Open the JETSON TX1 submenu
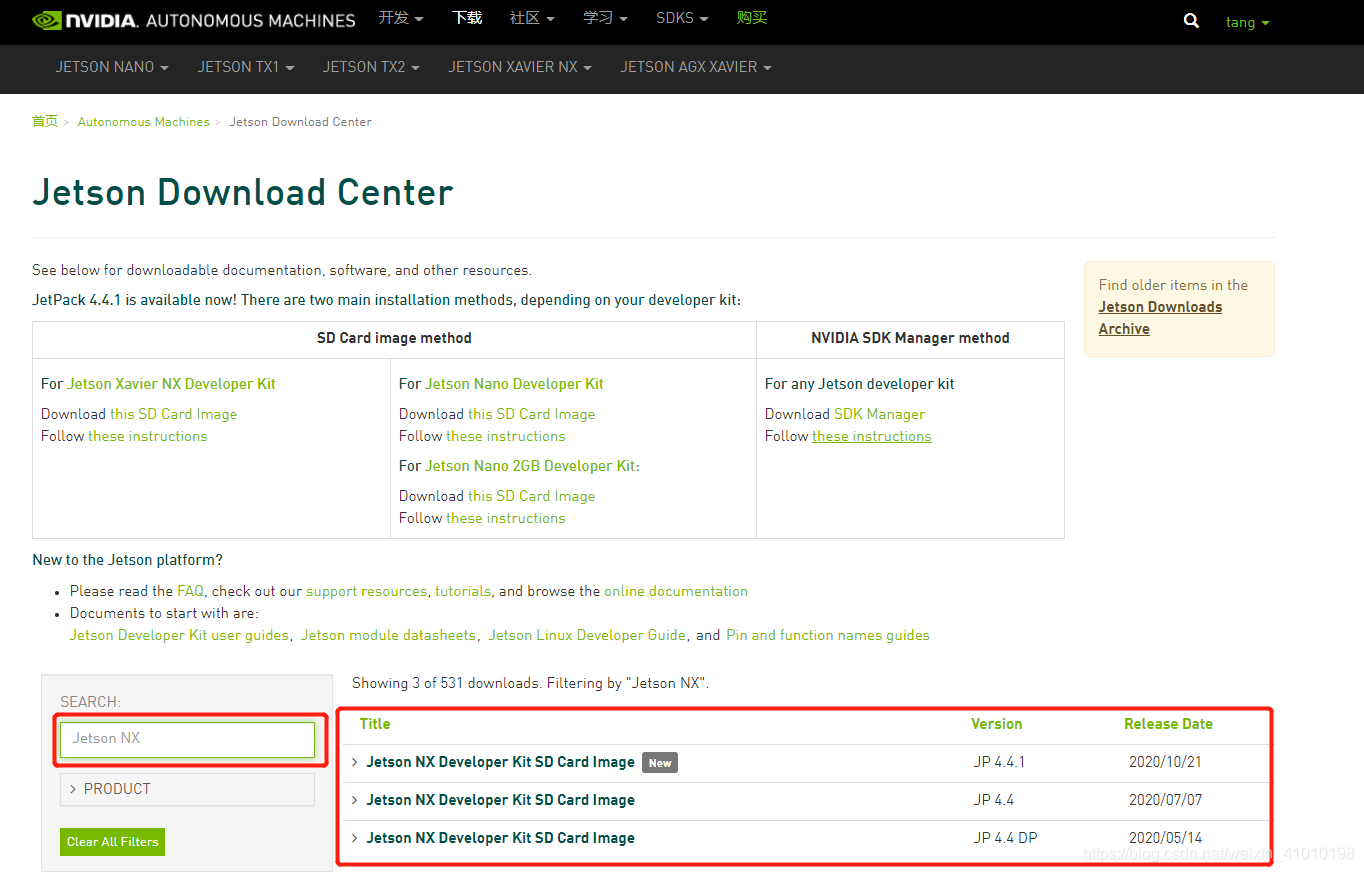 [246, 67]
